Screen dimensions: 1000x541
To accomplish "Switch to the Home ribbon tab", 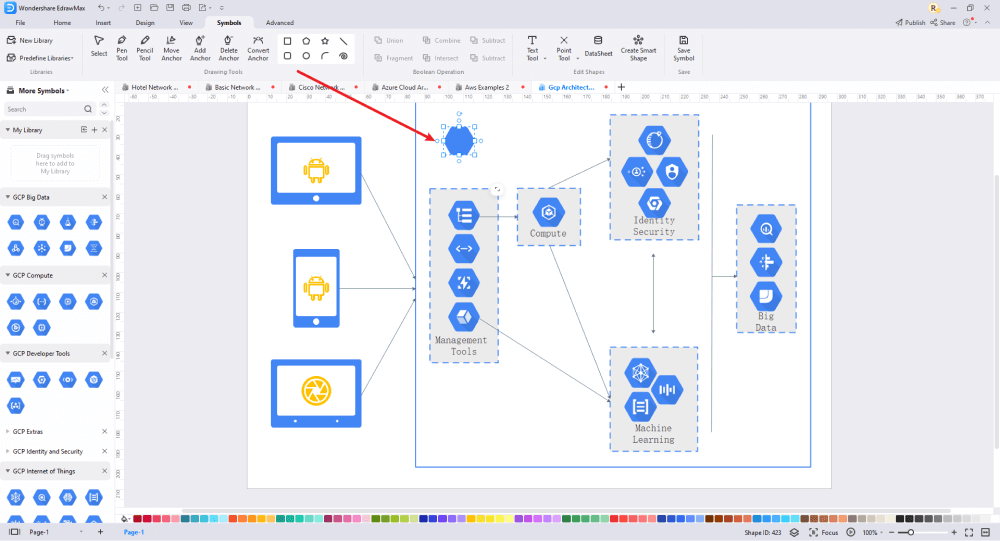I will [62, 23].
